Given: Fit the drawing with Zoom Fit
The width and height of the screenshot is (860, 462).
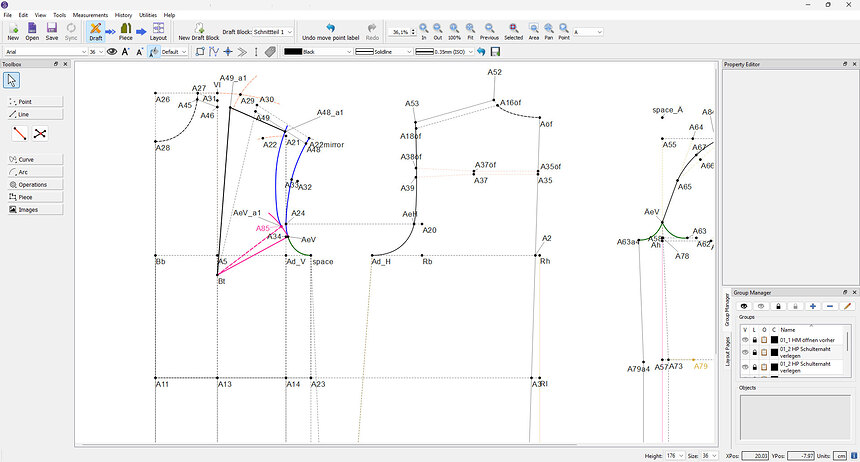Looking at the screenshot, I should point(470,31).
